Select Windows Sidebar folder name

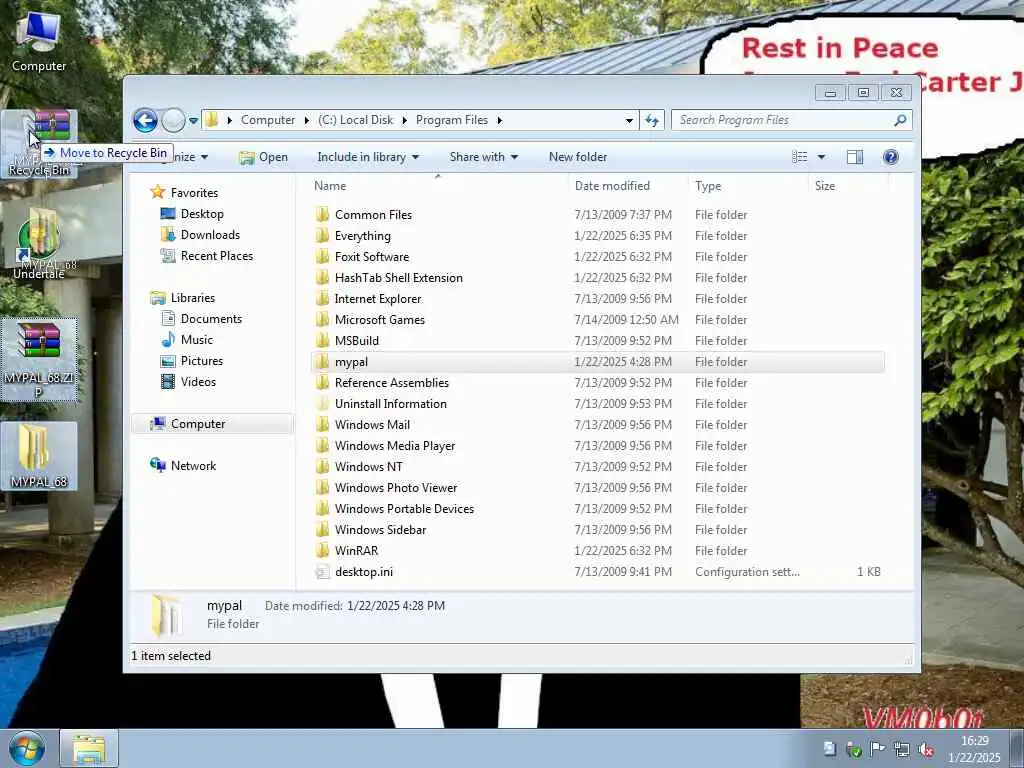[380, 530]
